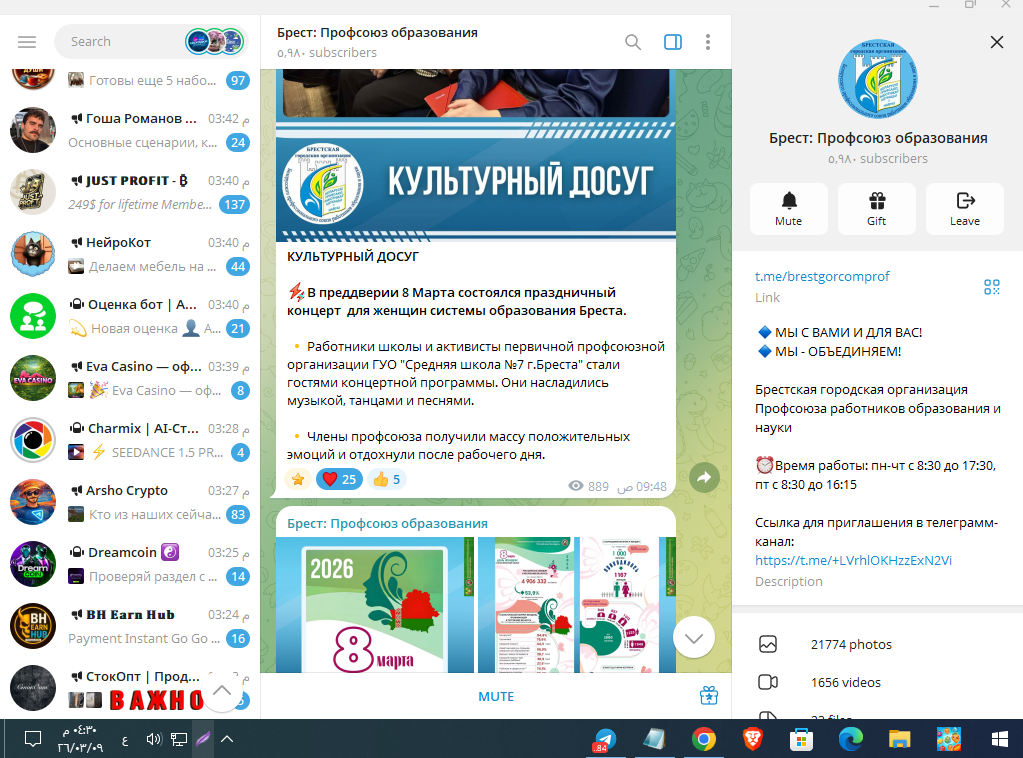This screenshot has height=758, width=1023.
Task: Open the t.me/brestgorcomprof link
Action: click(822, 276)
